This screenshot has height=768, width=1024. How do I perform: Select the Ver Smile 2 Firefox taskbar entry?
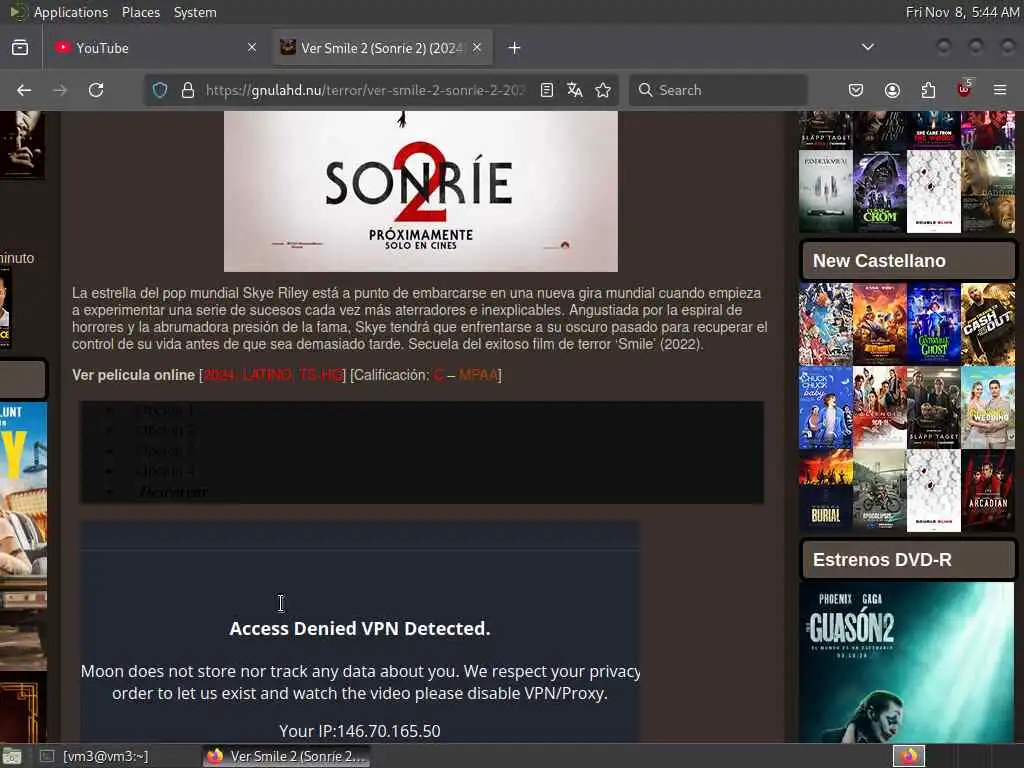coord(286,756)
